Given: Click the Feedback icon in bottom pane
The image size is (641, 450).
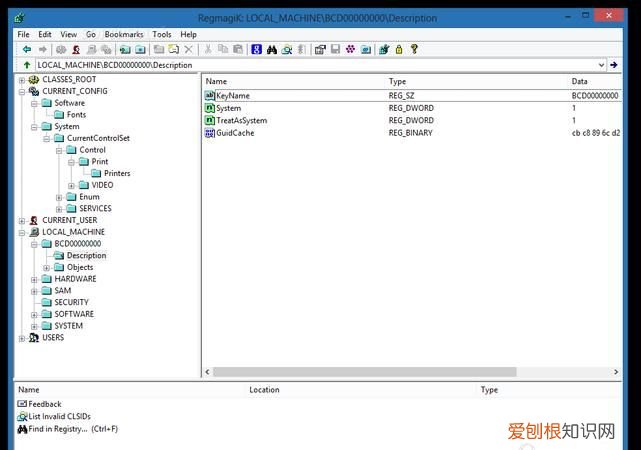Looking at the screenshot, I should (22, 404).
